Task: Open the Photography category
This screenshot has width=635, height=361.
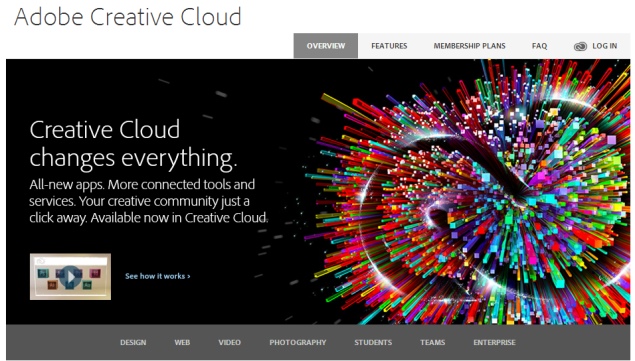Action: pyautogui.click(x=298, y=342)
